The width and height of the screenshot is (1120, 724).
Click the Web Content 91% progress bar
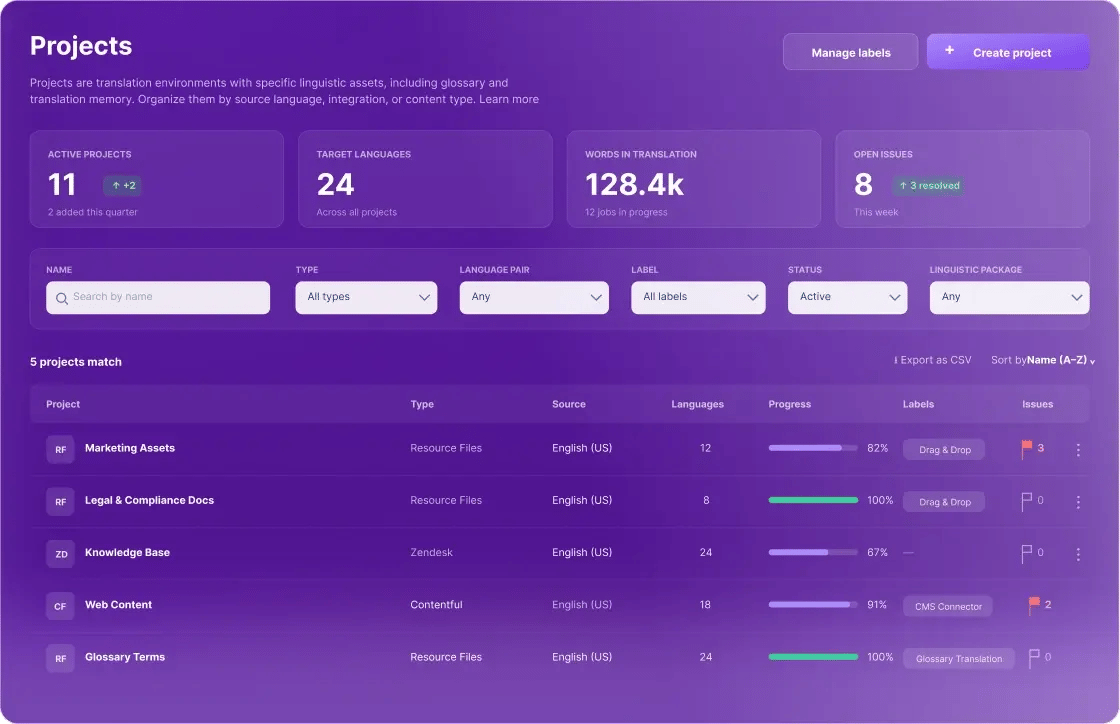pos(813,604)
